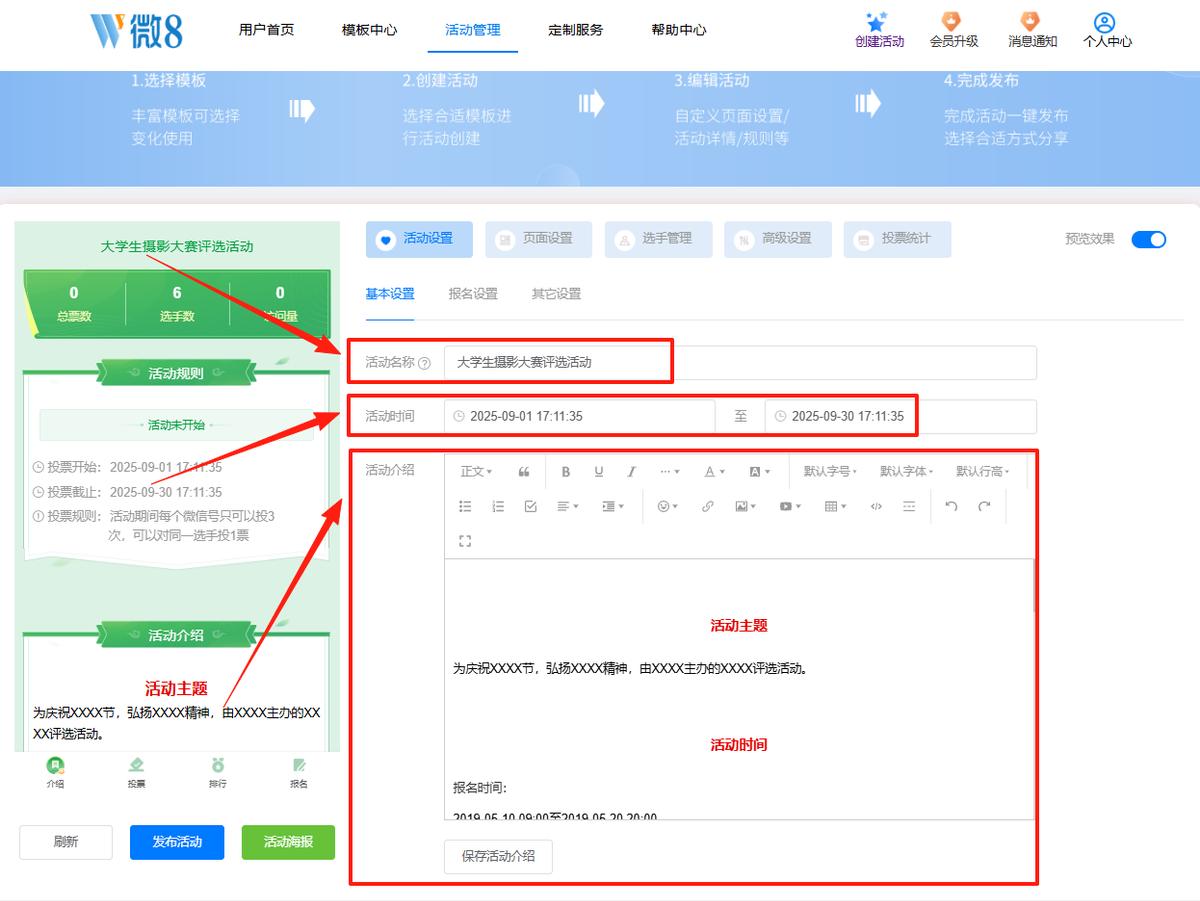Open the insert video dropdown
This screenshot has height=901, width=1200.
coord(790,507)
